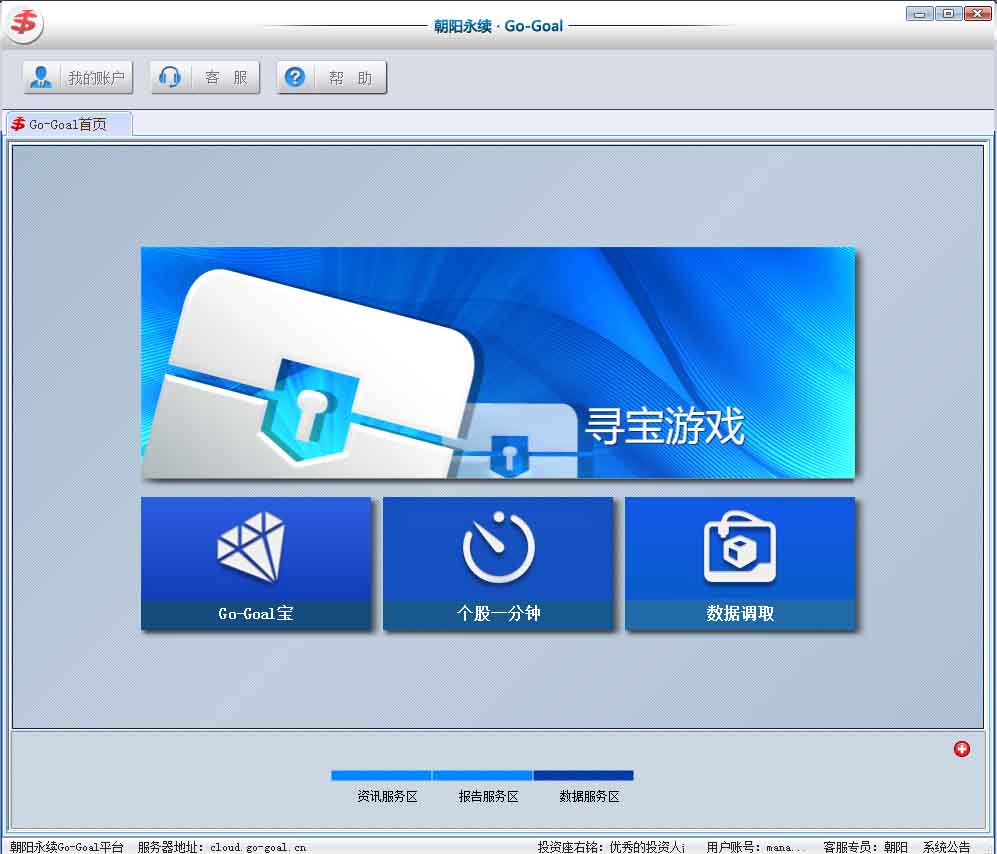This screenshot has height=854, width=997.
Task: Switch to 报告服务区 section
Action: point(488,796)
